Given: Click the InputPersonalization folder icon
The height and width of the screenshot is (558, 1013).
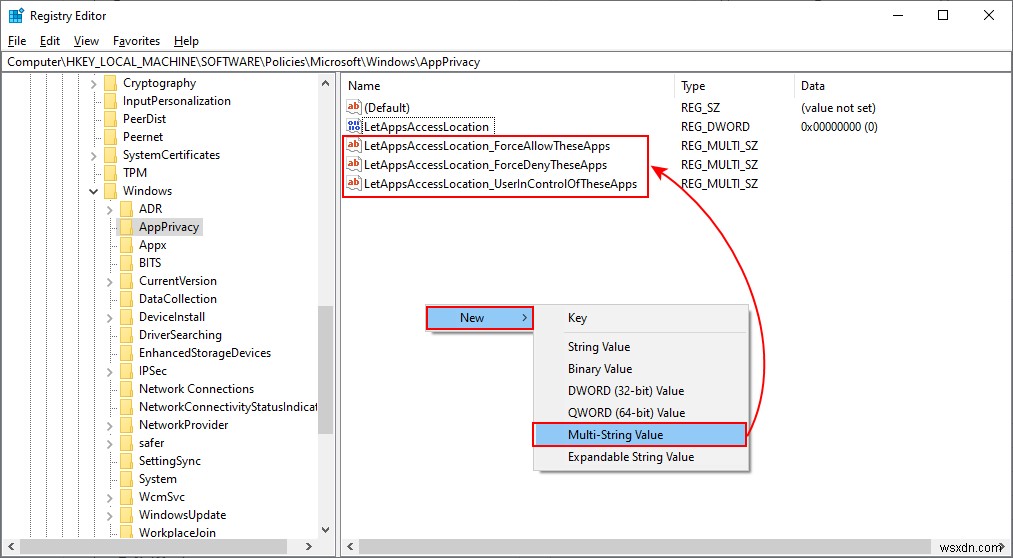Looking at the screenshot, I should [110, 101].
